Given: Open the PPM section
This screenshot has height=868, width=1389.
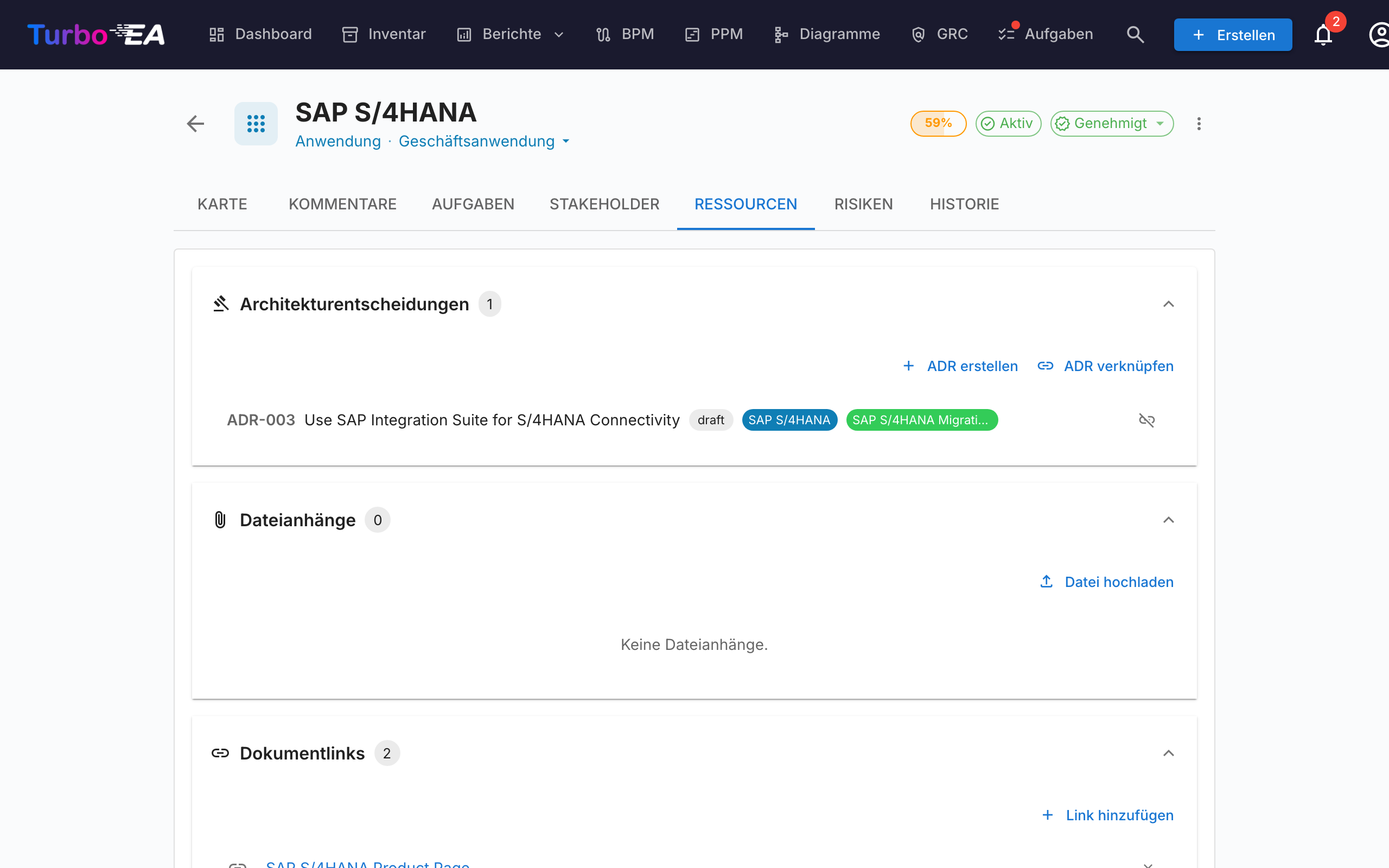Looking at the screenshot, I should [x=714, y=34].
